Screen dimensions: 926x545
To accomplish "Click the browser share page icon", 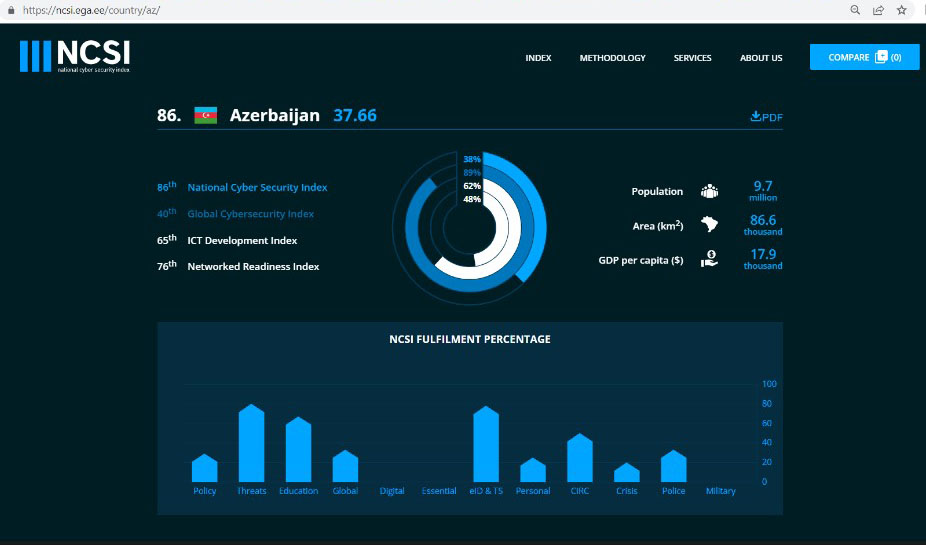I will pos(878,10).
